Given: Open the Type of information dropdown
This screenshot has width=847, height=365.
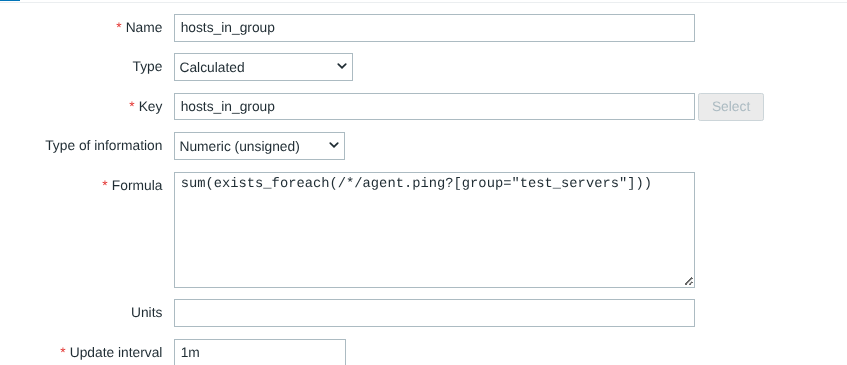Looking at the screenshot, I should coord(259,146).
